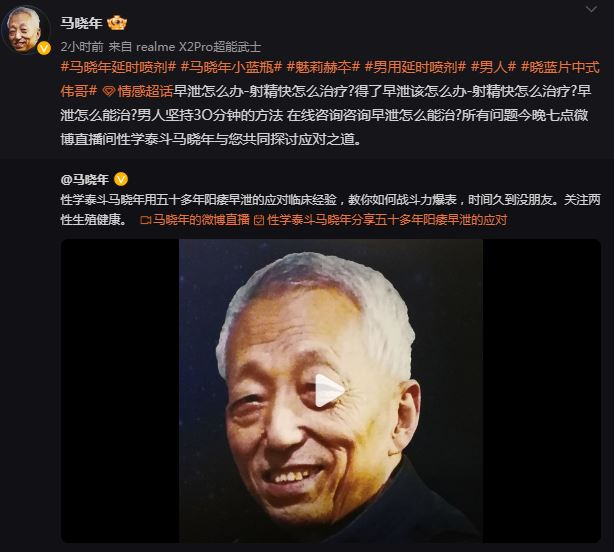
Task: Open the 性学泰斗马晓年分享 event link
Action: [x=387, y=220]
